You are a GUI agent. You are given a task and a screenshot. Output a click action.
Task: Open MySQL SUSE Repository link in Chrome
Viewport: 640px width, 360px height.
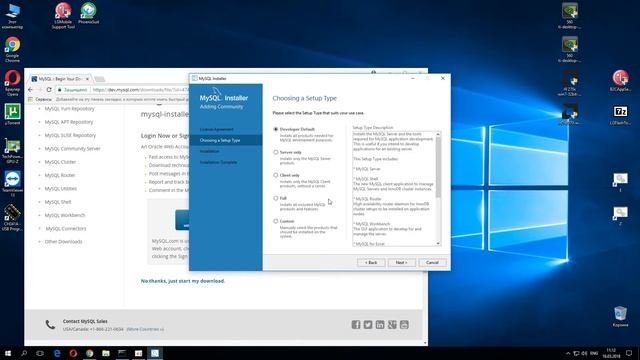tap(70, 135)
